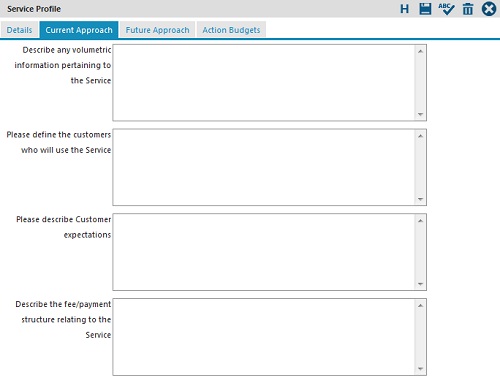Open the Future Approach tab
Screen dimensions: 500x383
pyautogui.click(x=157, y=30)
